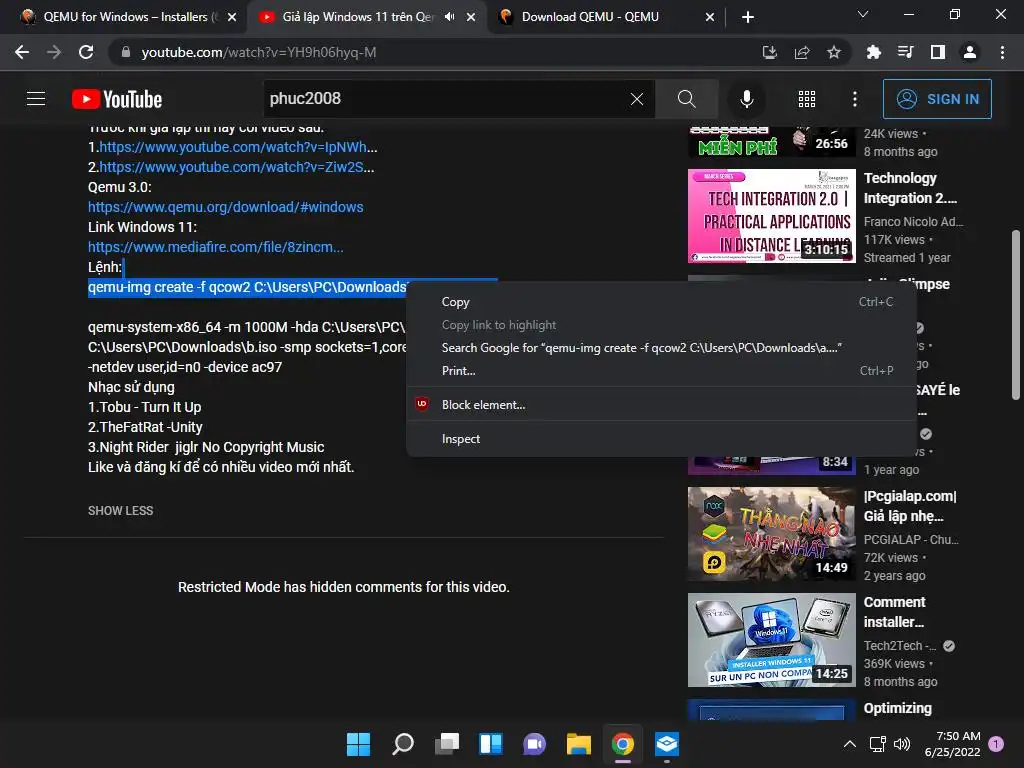Open File Explorer from taskbar
This screenshot has height=768, width=1024.
579,744
